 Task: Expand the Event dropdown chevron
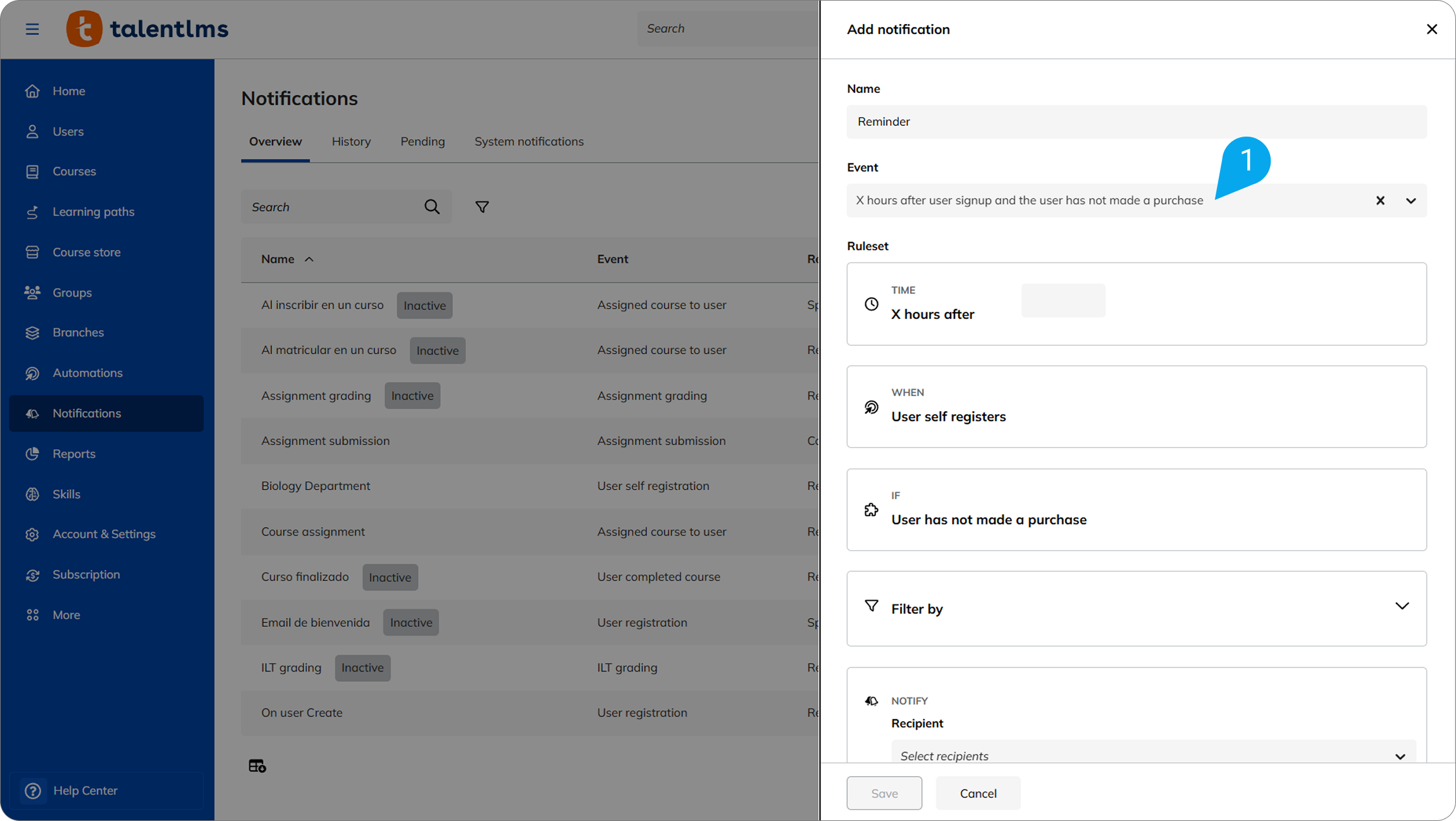[x=1411, y=201]
